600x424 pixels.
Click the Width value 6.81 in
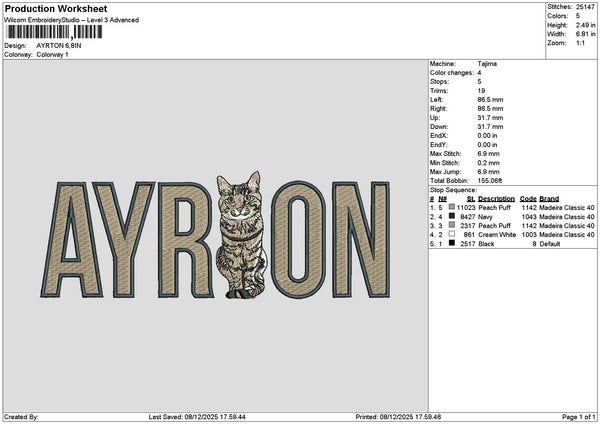click(585, 34)
